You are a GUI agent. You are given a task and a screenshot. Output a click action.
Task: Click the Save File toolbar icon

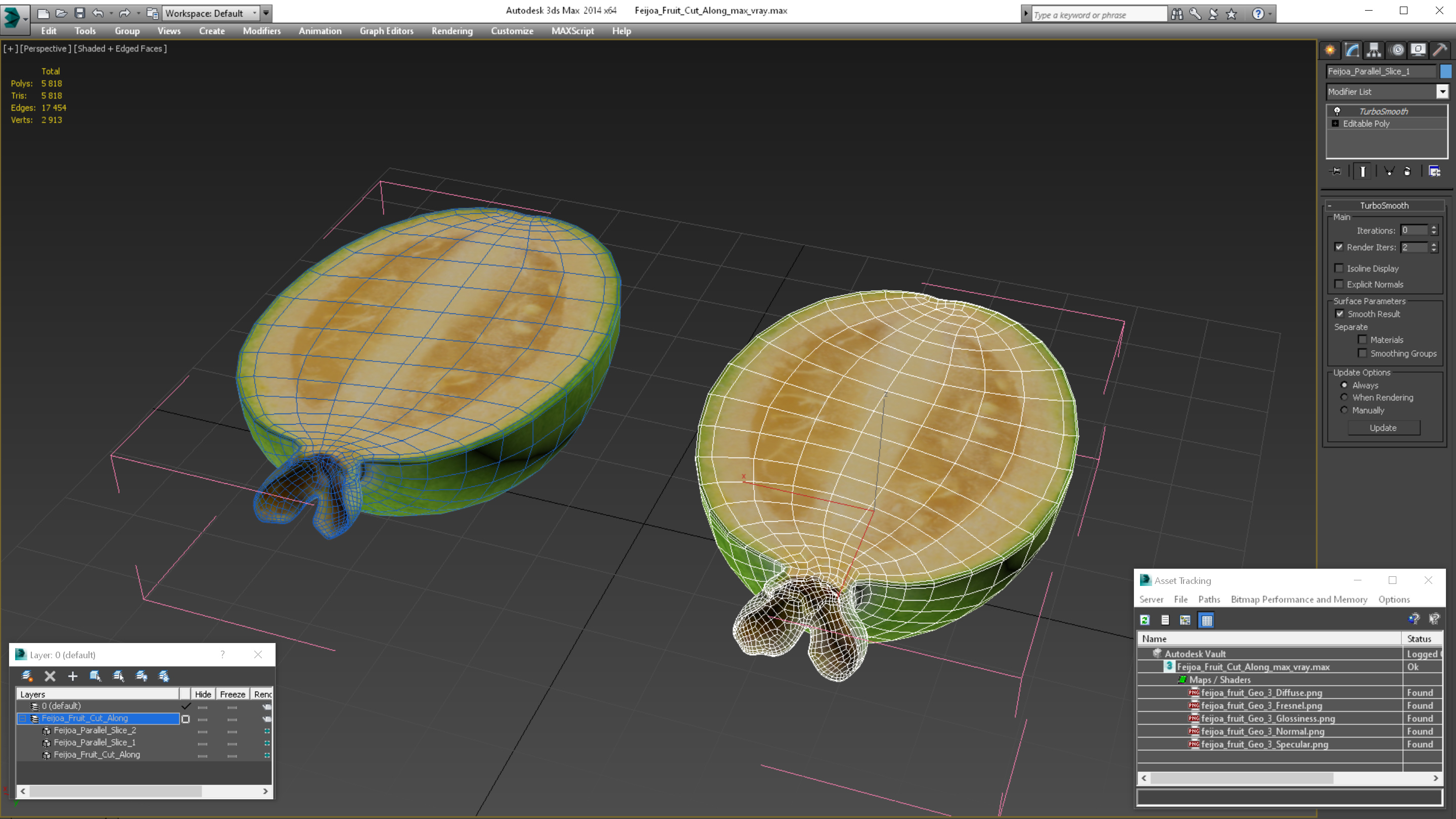[x=80, y=13]
